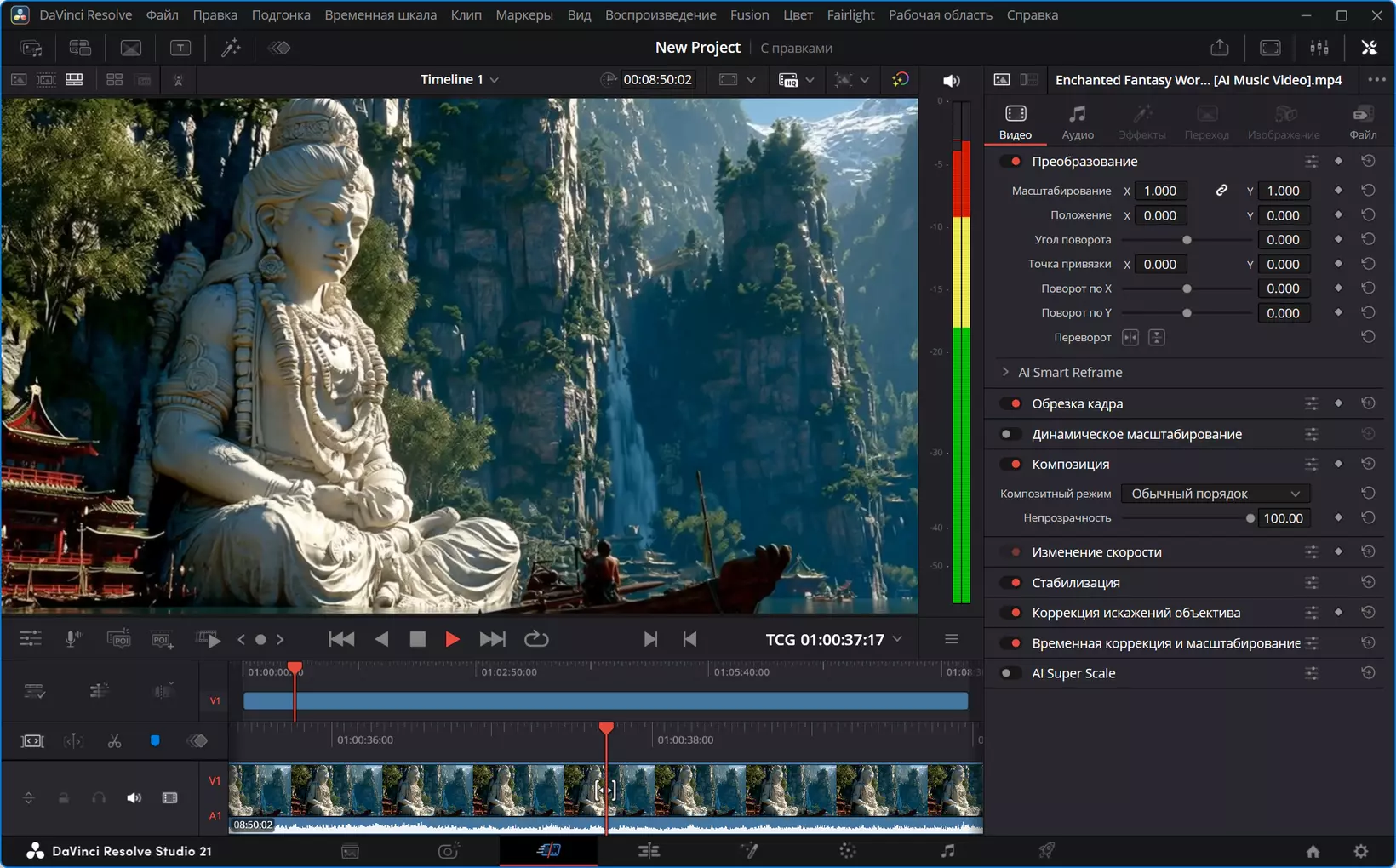
Task: Toggle loop playback icon
Action: coord(536,638)
